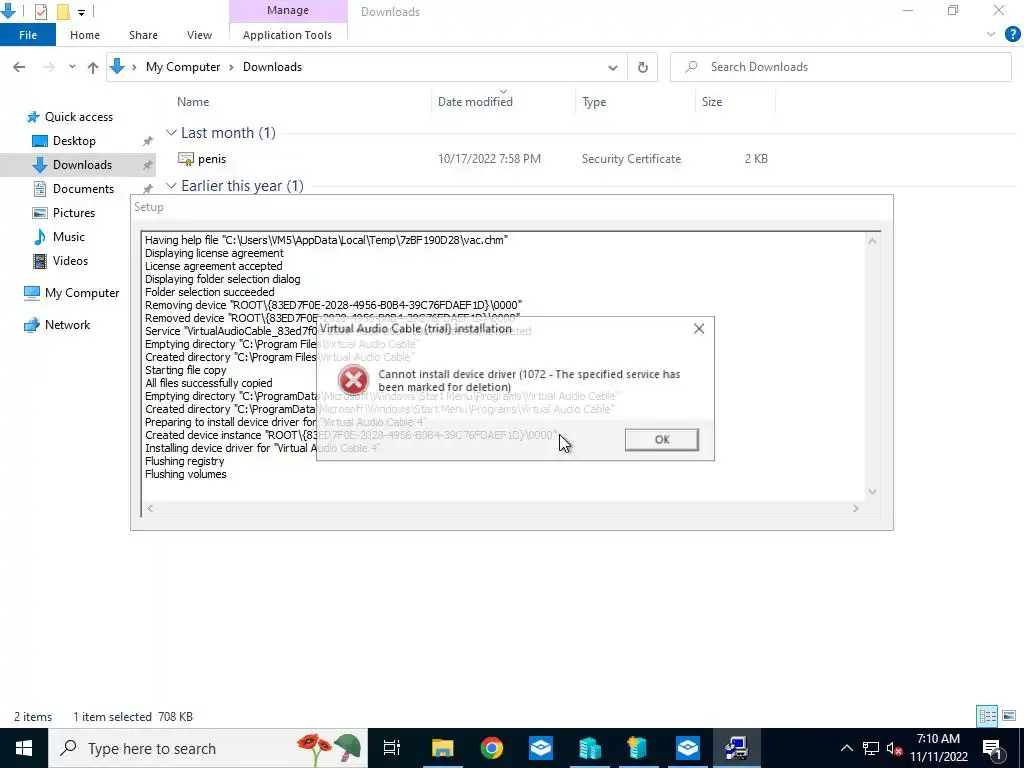Click the Setup log scroll-up arrow
This screenshot has width=1024, height=768.
click(872, 241)
